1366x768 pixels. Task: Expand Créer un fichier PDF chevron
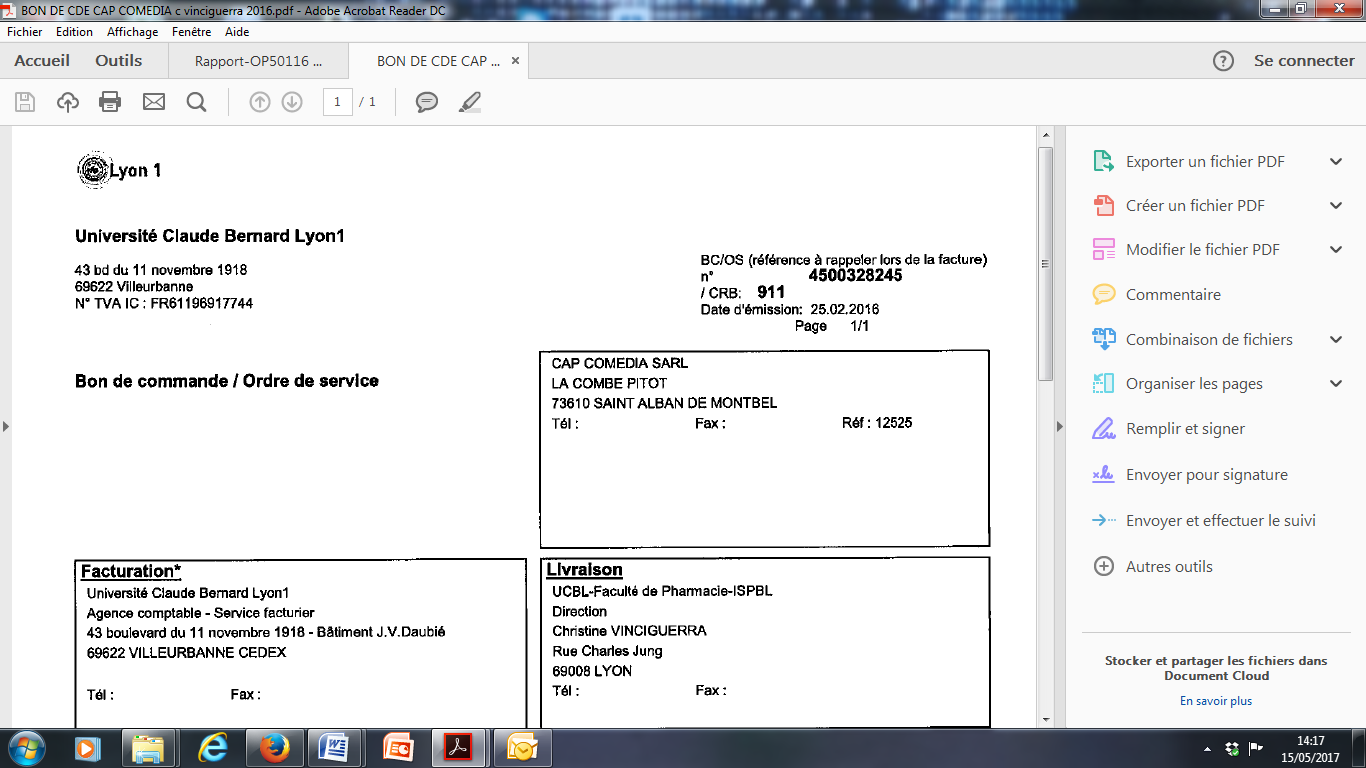point(1336,205)
